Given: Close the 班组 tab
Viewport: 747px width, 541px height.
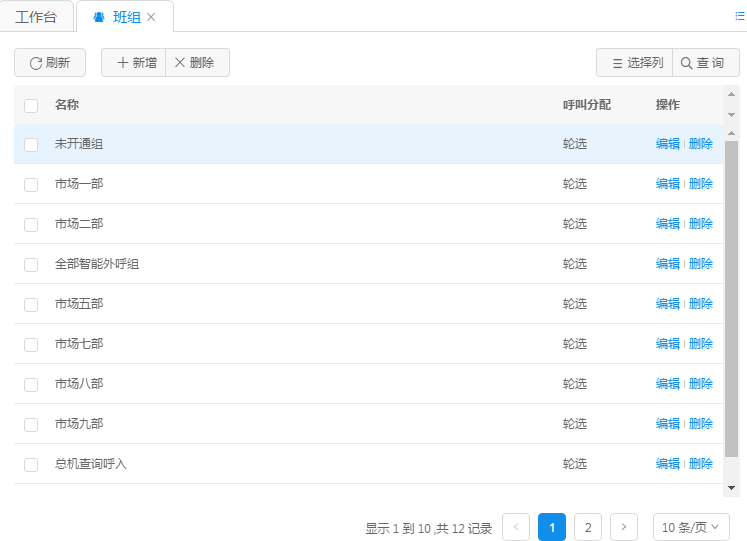Looking at the screenshot, I should pos(151,17).
